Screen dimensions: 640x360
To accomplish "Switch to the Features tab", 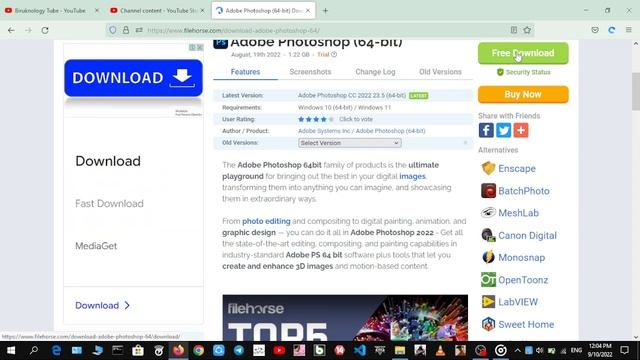I will click(x=245, y=72).
